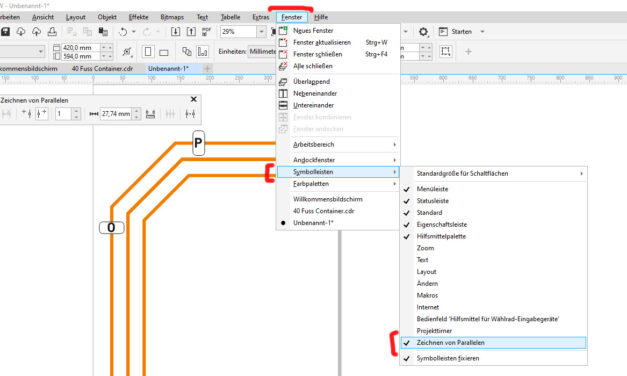Click the Publish to PDF icon

click(206, 32)
